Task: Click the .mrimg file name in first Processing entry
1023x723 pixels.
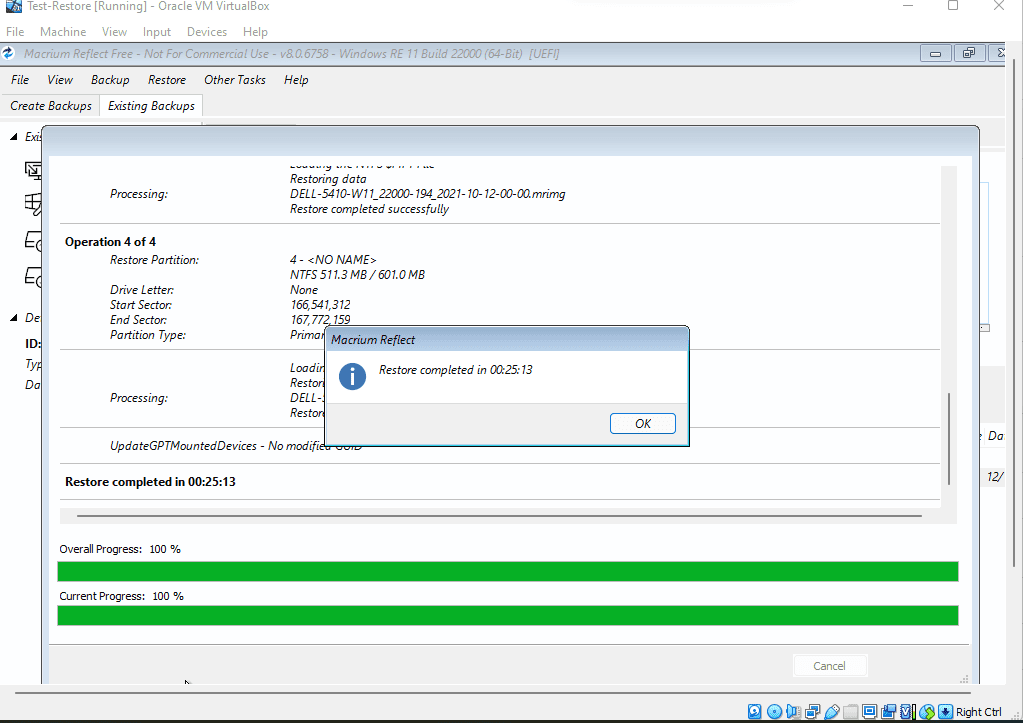Action: coord(427,194)
